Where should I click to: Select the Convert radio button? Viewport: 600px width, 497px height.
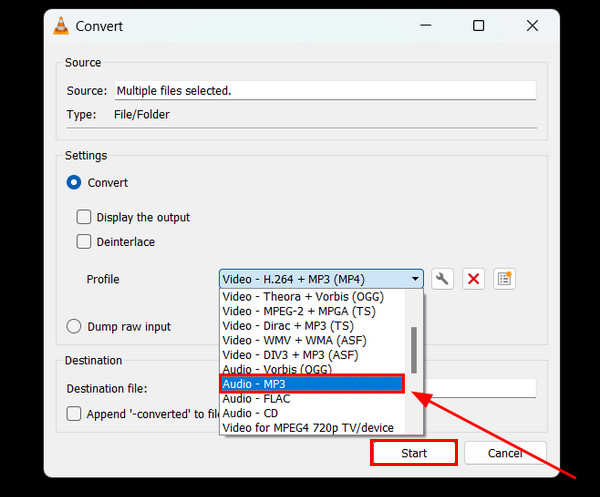[74, 183]
